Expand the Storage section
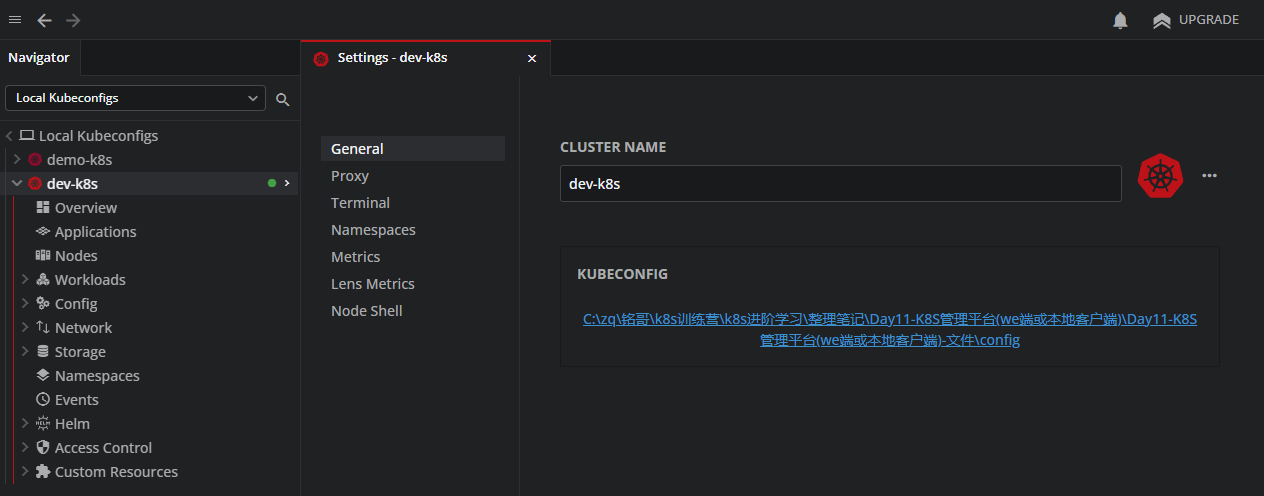1264x496 pixels. (x=26, y=352)
